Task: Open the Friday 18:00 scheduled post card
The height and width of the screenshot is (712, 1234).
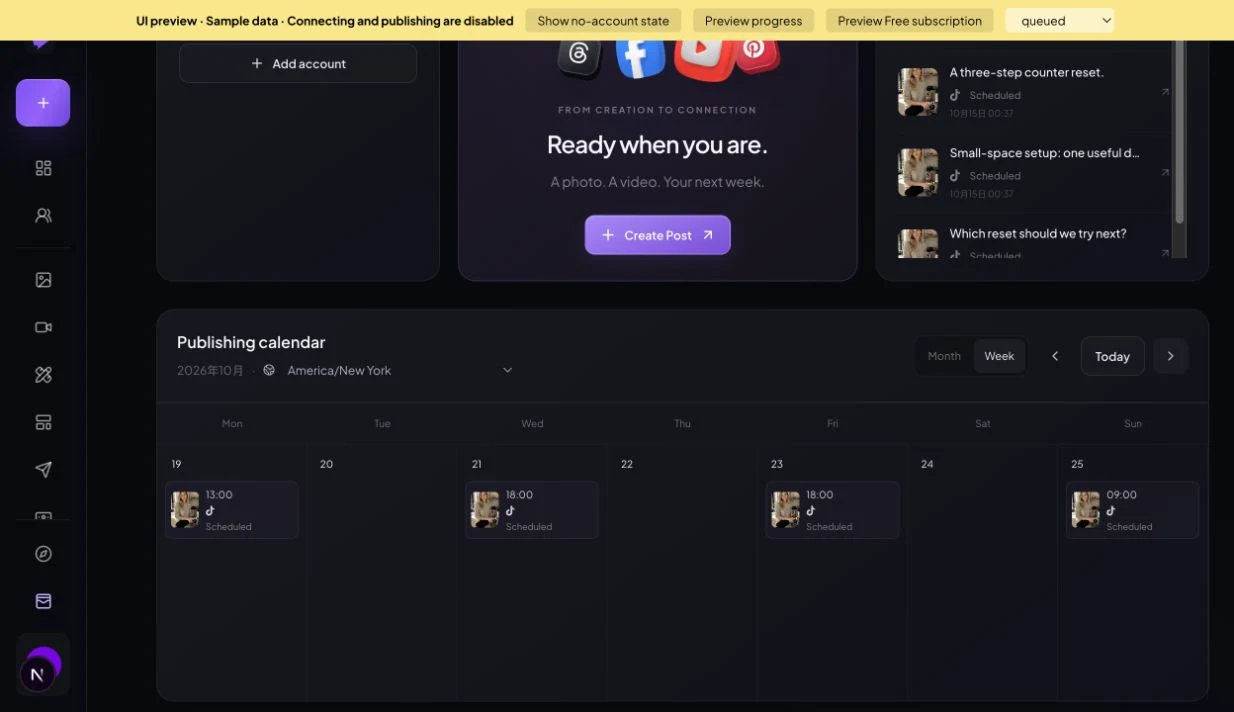Action: (x=832, y=510)
